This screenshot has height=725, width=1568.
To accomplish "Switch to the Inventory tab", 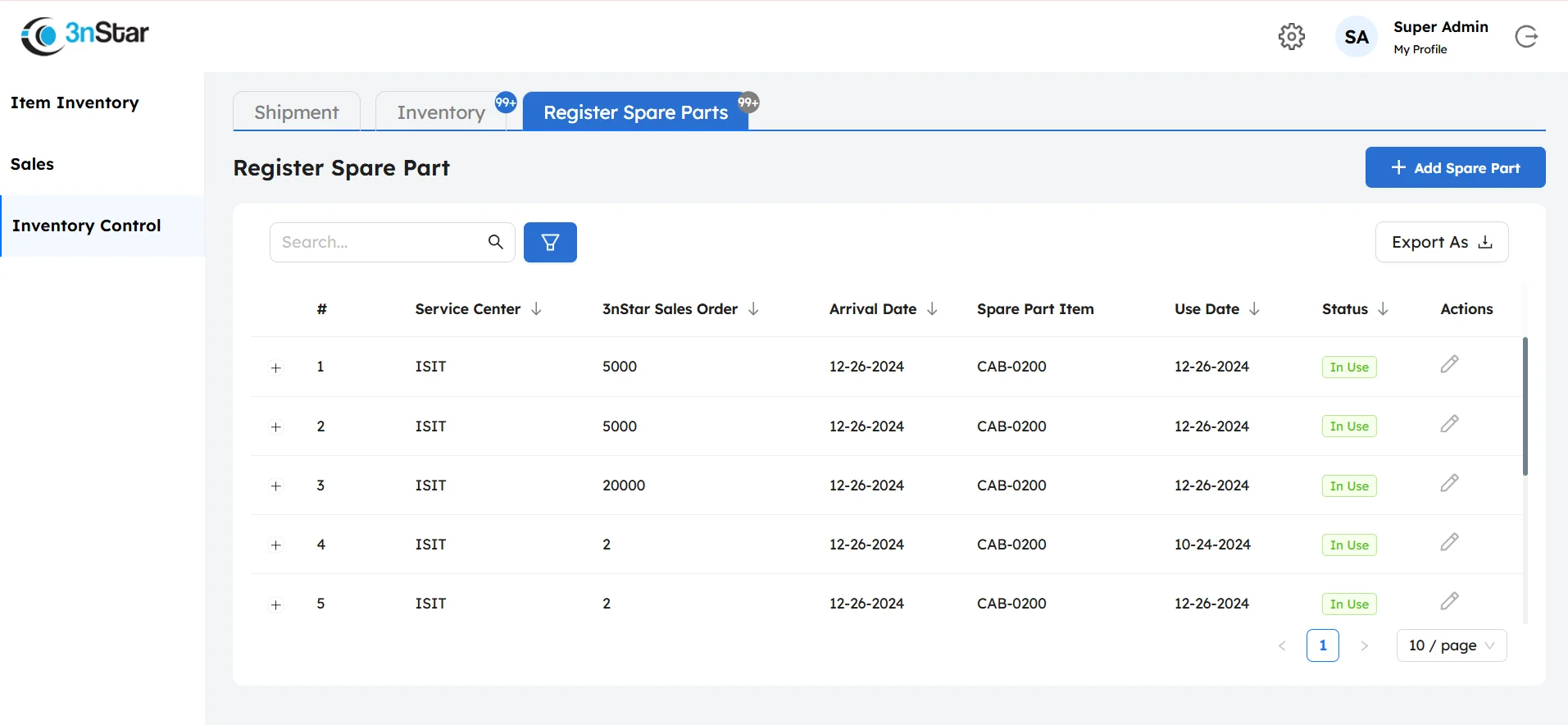I will [441, 112].
